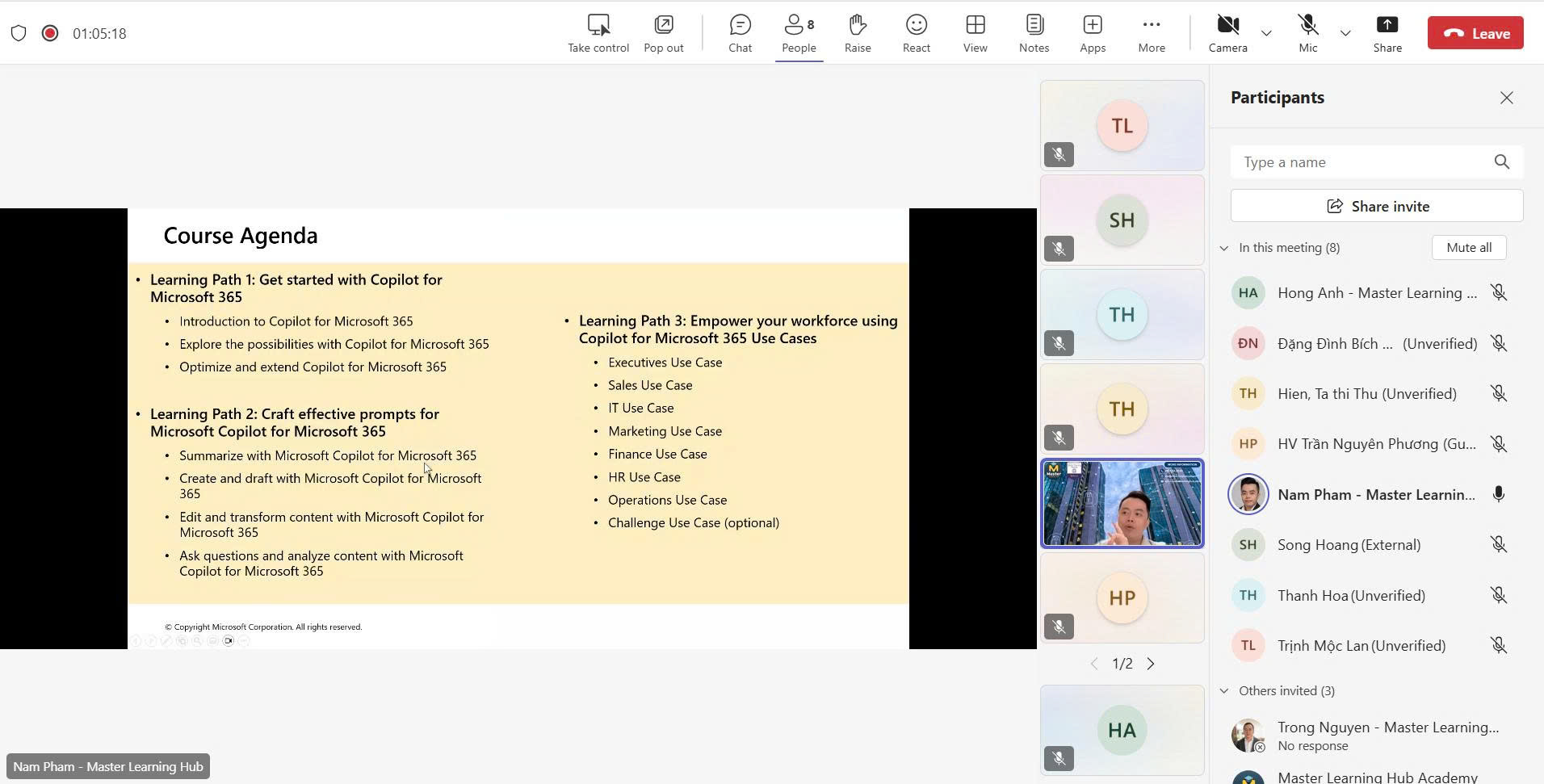Leave the meeting
Image resolution: width=1544 pixels, height=784 pixels.
(x=1475, y=33)
